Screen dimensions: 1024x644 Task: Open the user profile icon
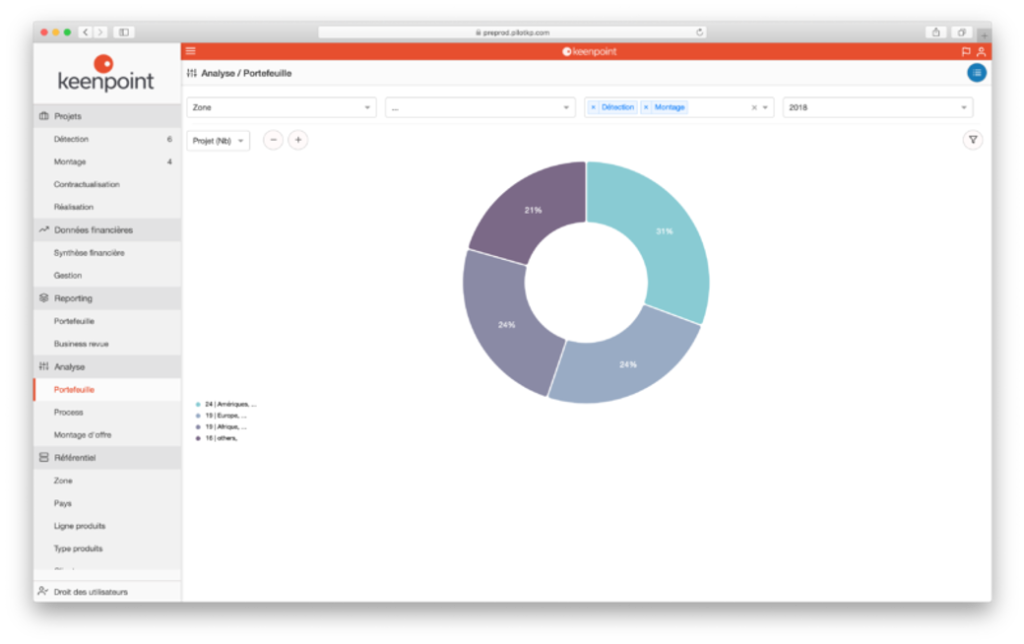coord(981,51)
